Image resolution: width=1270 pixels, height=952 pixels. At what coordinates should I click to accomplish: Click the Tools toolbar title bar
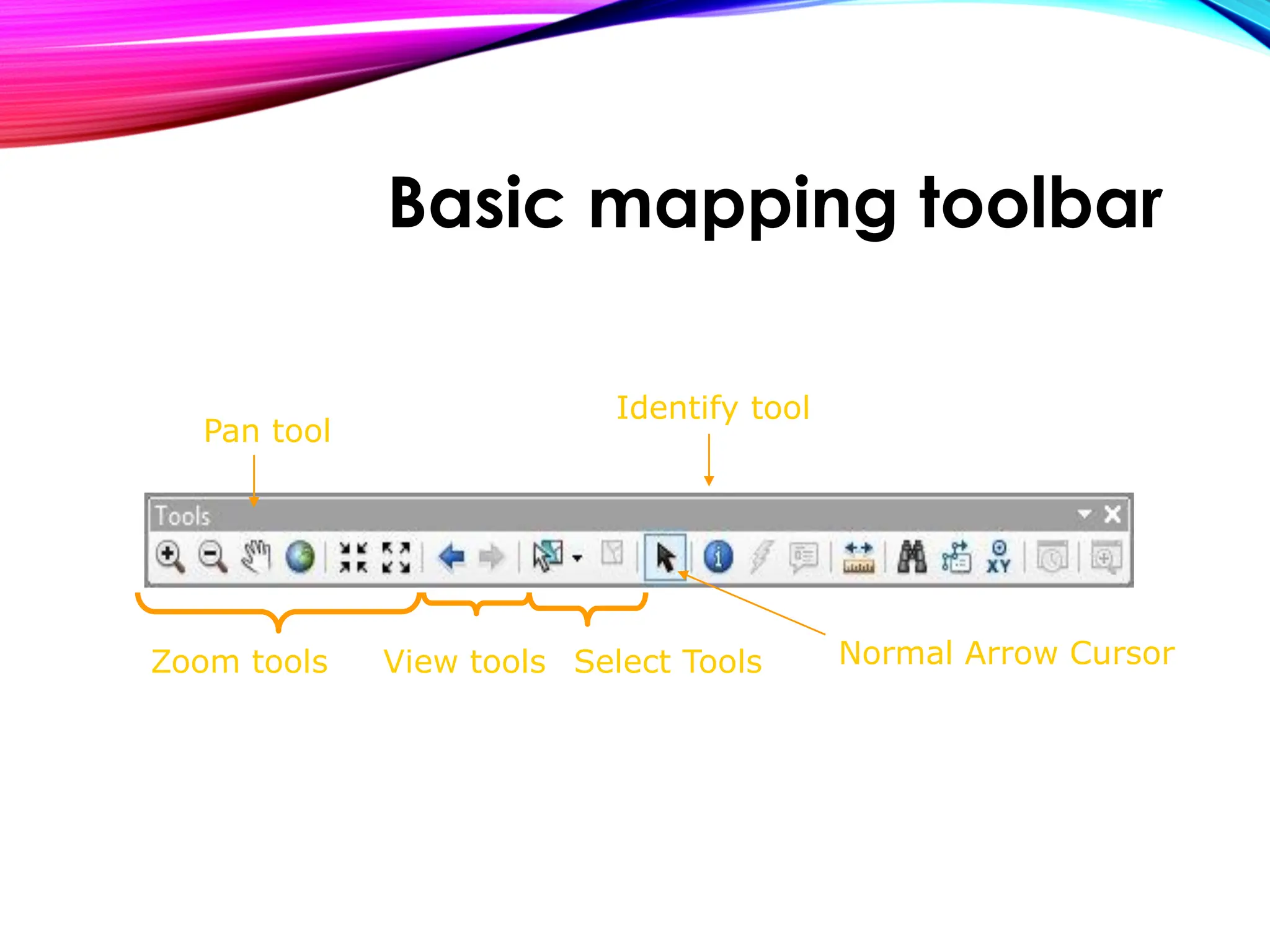[639, 514]
